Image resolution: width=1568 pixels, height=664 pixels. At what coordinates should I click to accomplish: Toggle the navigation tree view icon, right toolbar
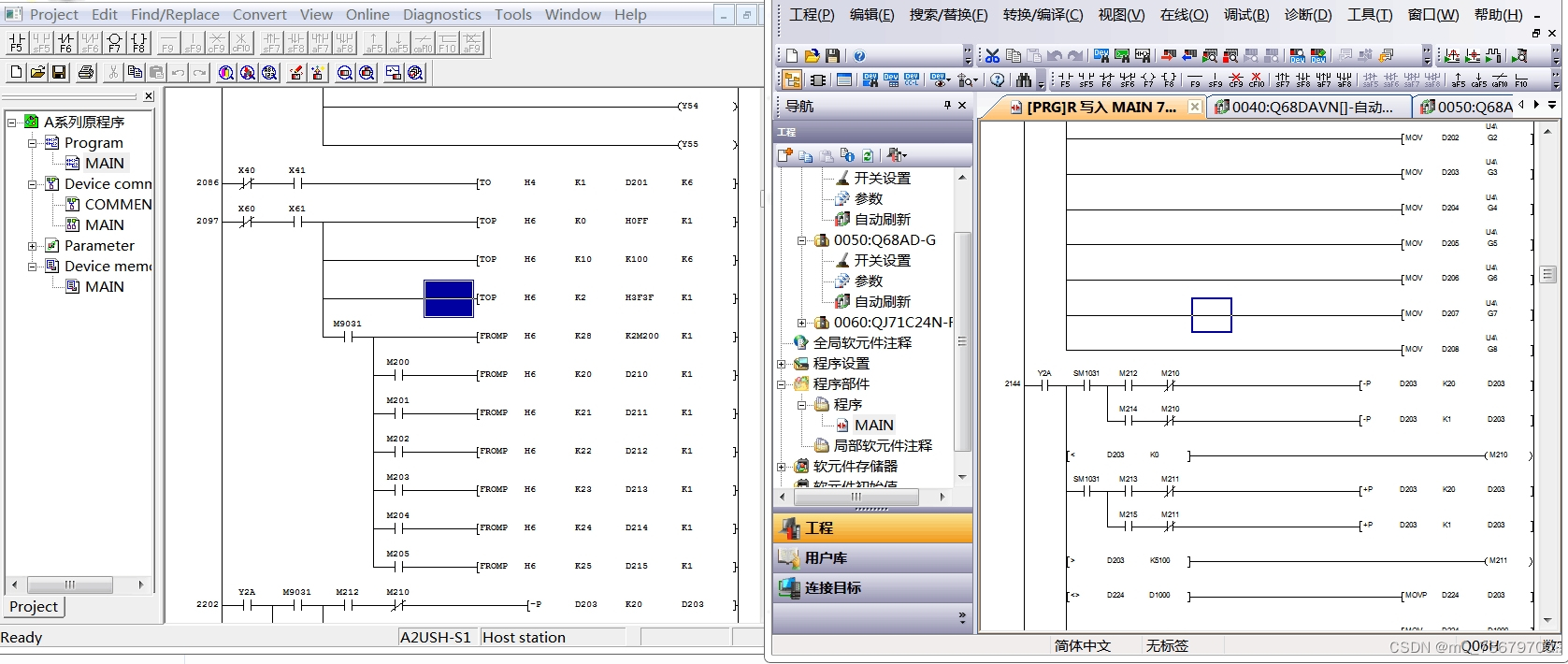point(792,80)
